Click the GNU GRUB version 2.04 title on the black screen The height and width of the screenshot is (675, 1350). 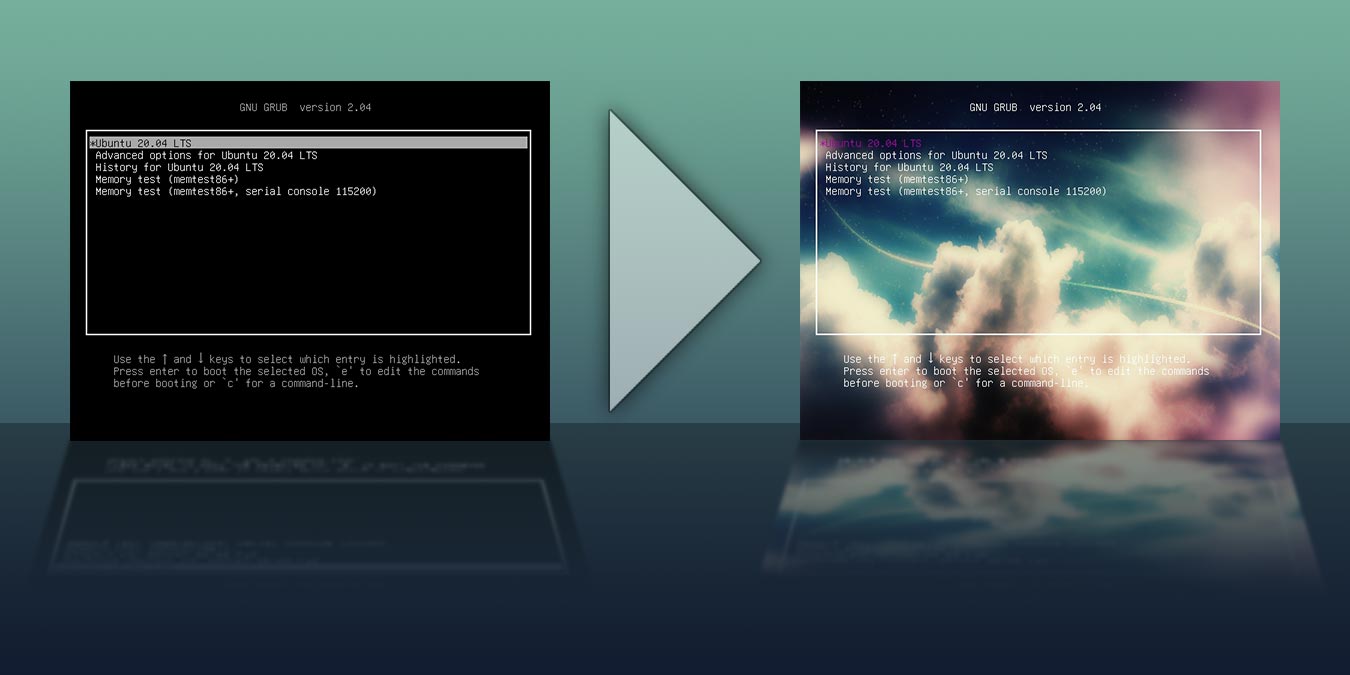[305, 107]
